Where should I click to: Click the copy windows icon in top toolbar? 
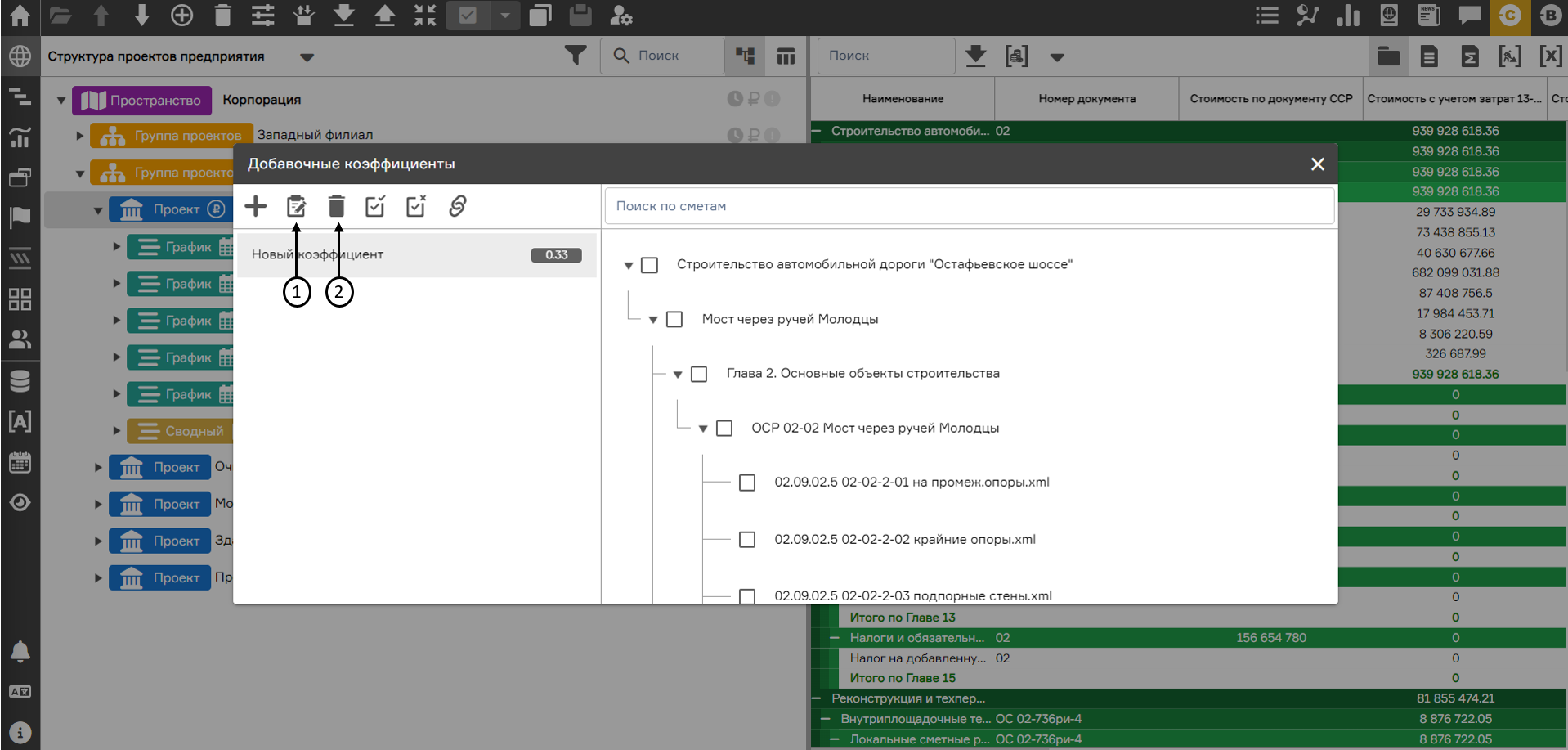pyautogui.click(x=540, y=16)
